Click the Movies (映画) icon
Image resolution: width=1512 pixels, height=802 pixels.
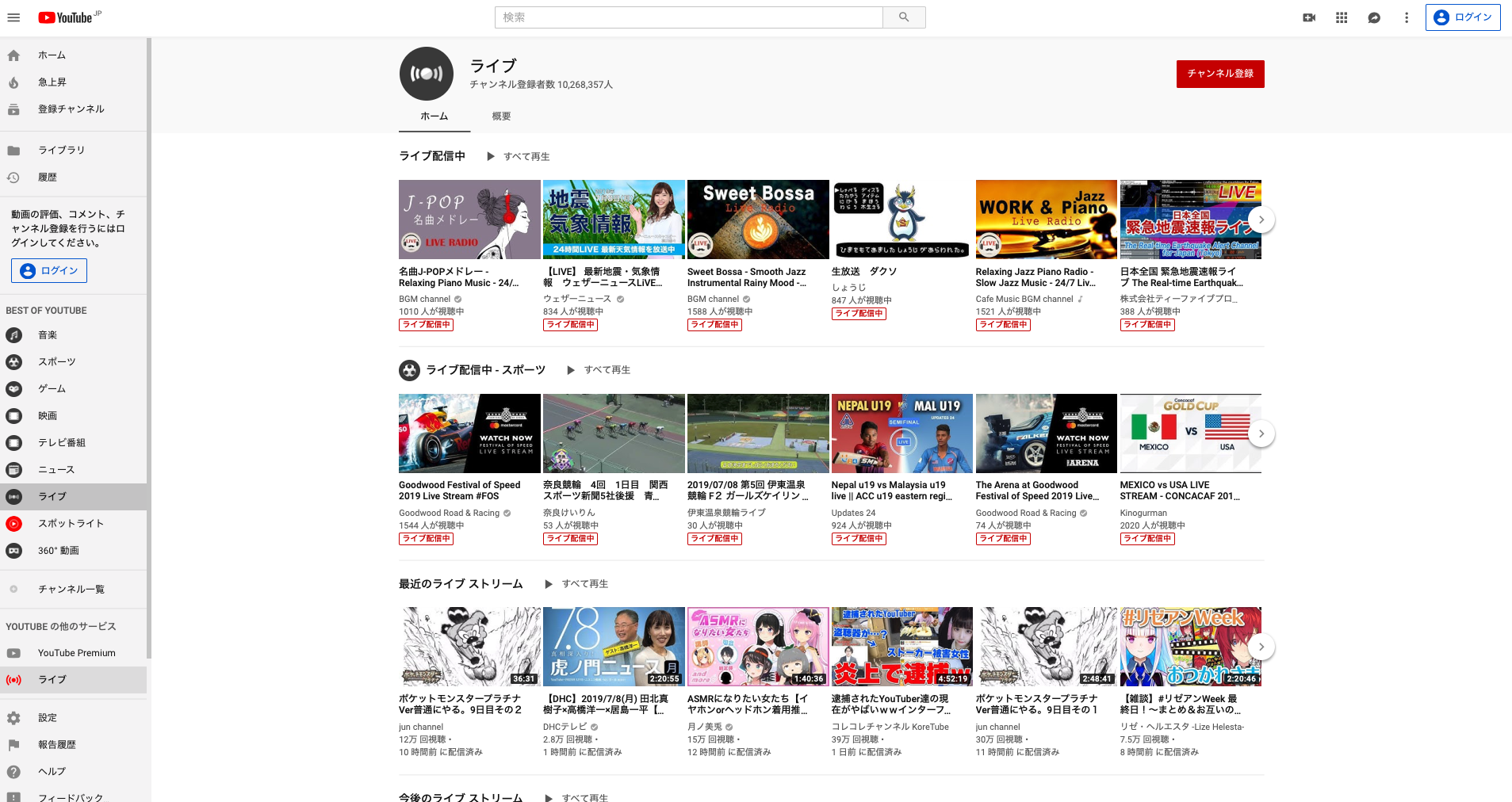[13, 416]
